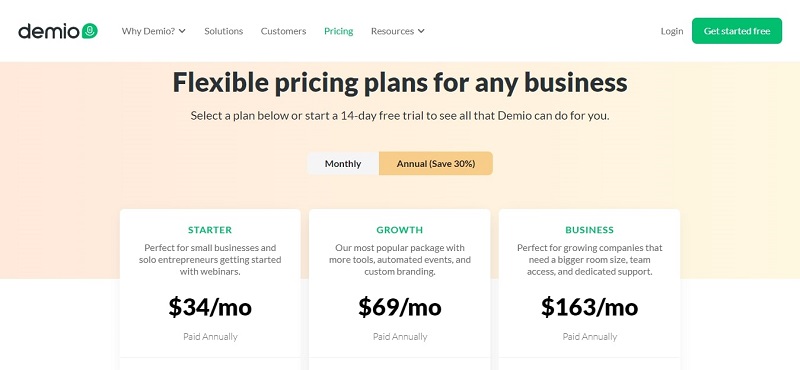
Task: Go to the Customers page
Action: coord(283,31)
